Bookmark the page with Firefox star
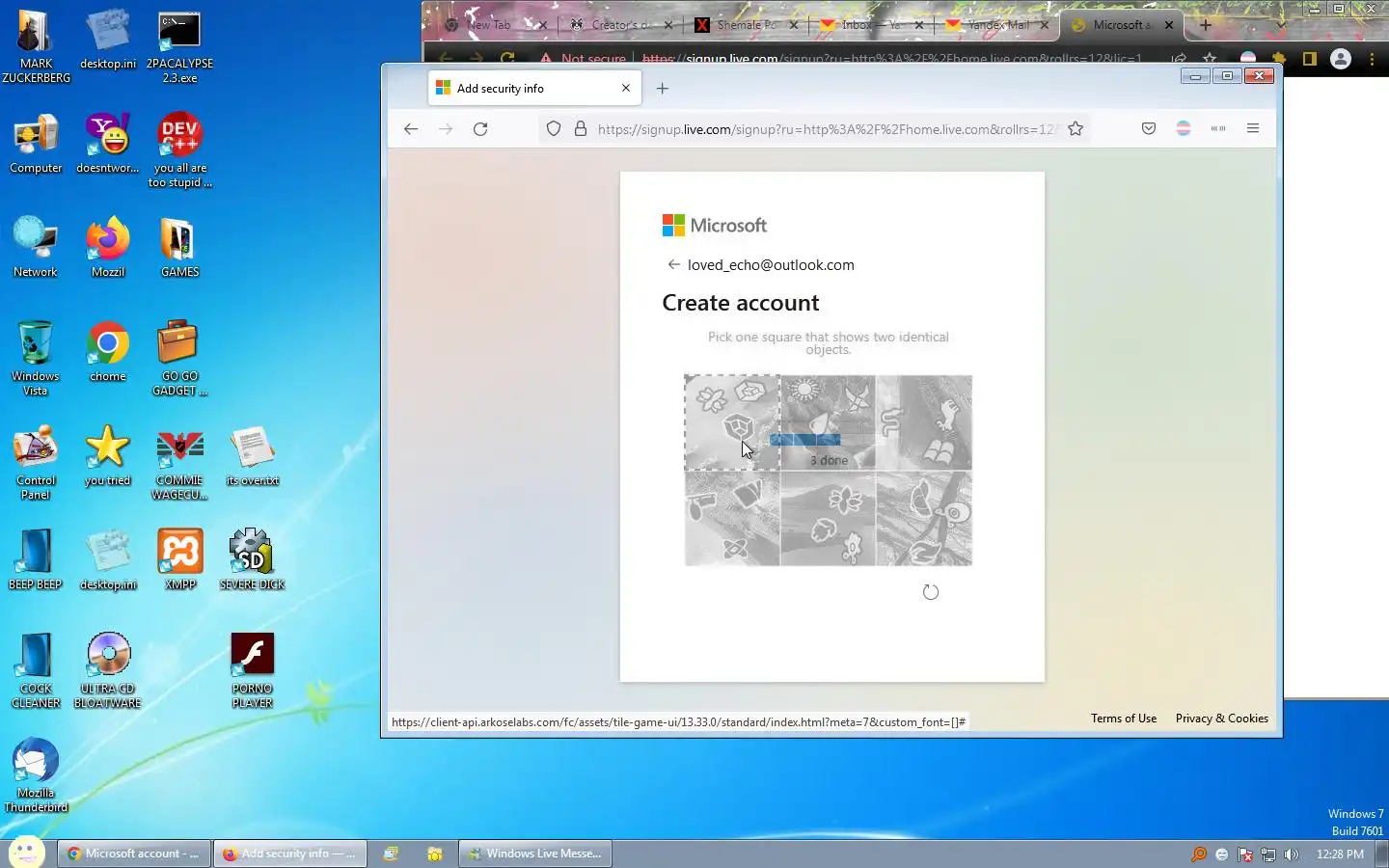The width and height of the screenshot is (1389, 868). [1076, 128]
